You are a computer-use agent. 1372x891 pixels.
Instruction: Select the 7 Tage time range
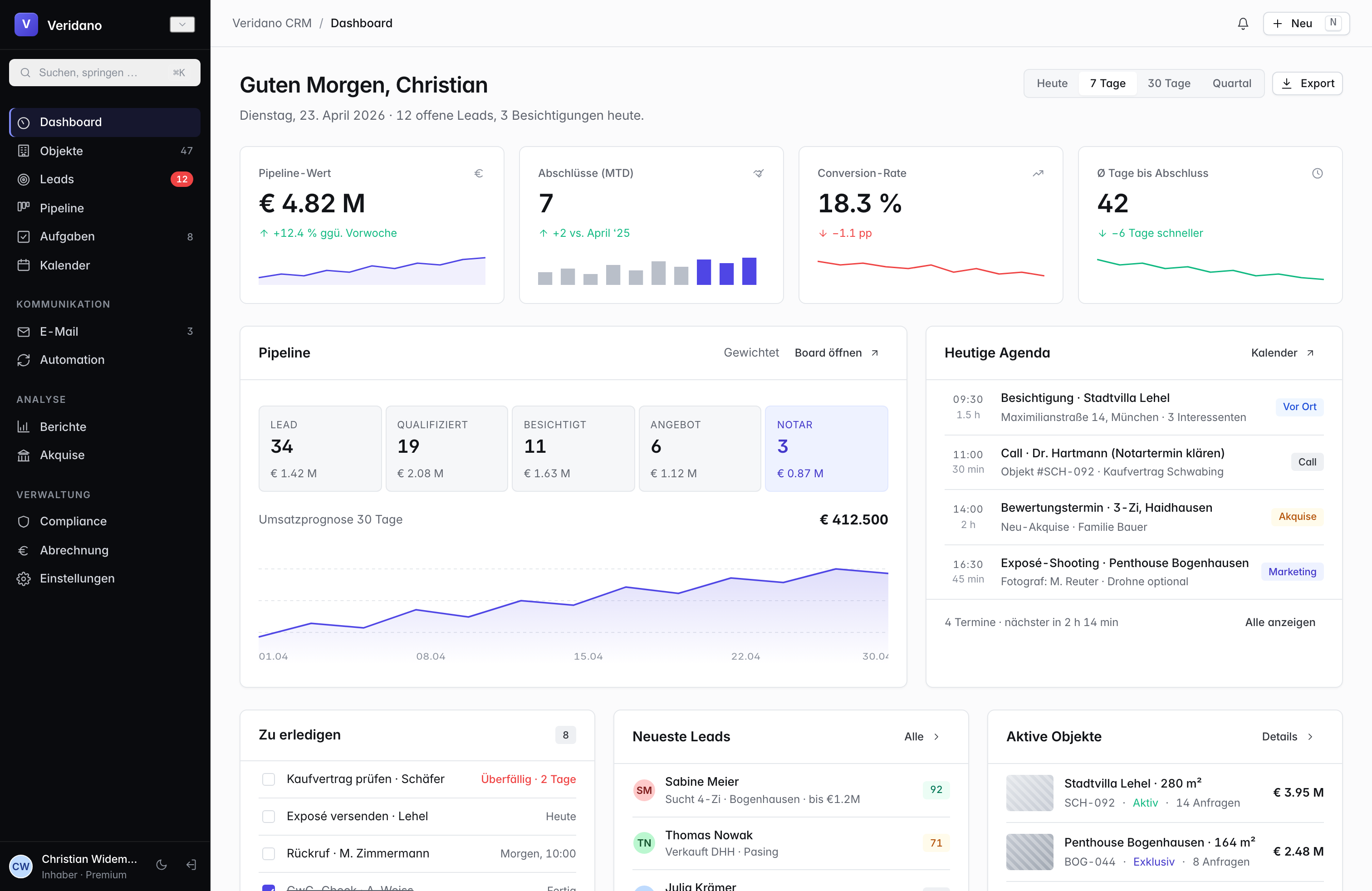tap(1107, 83)
